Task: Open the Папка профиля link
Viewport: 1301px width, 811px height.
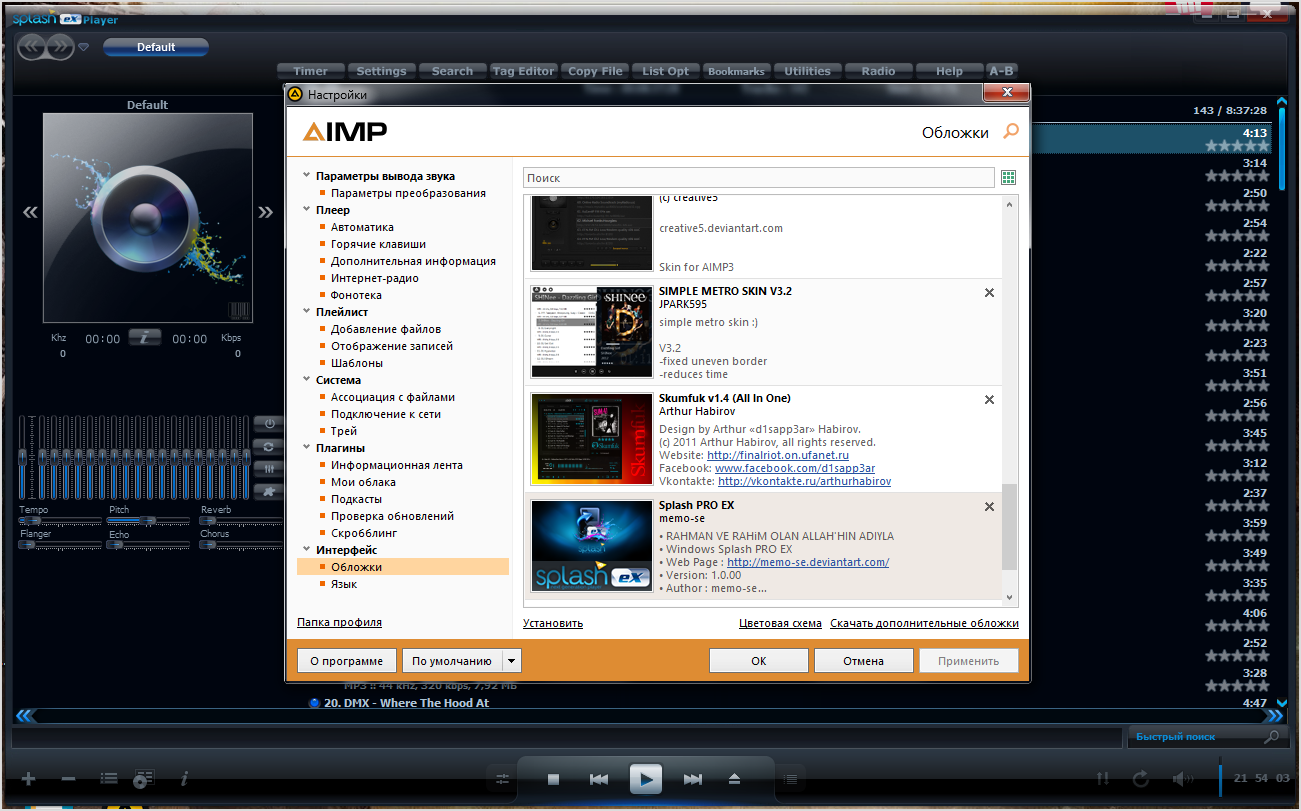Action: coord(339,622)
